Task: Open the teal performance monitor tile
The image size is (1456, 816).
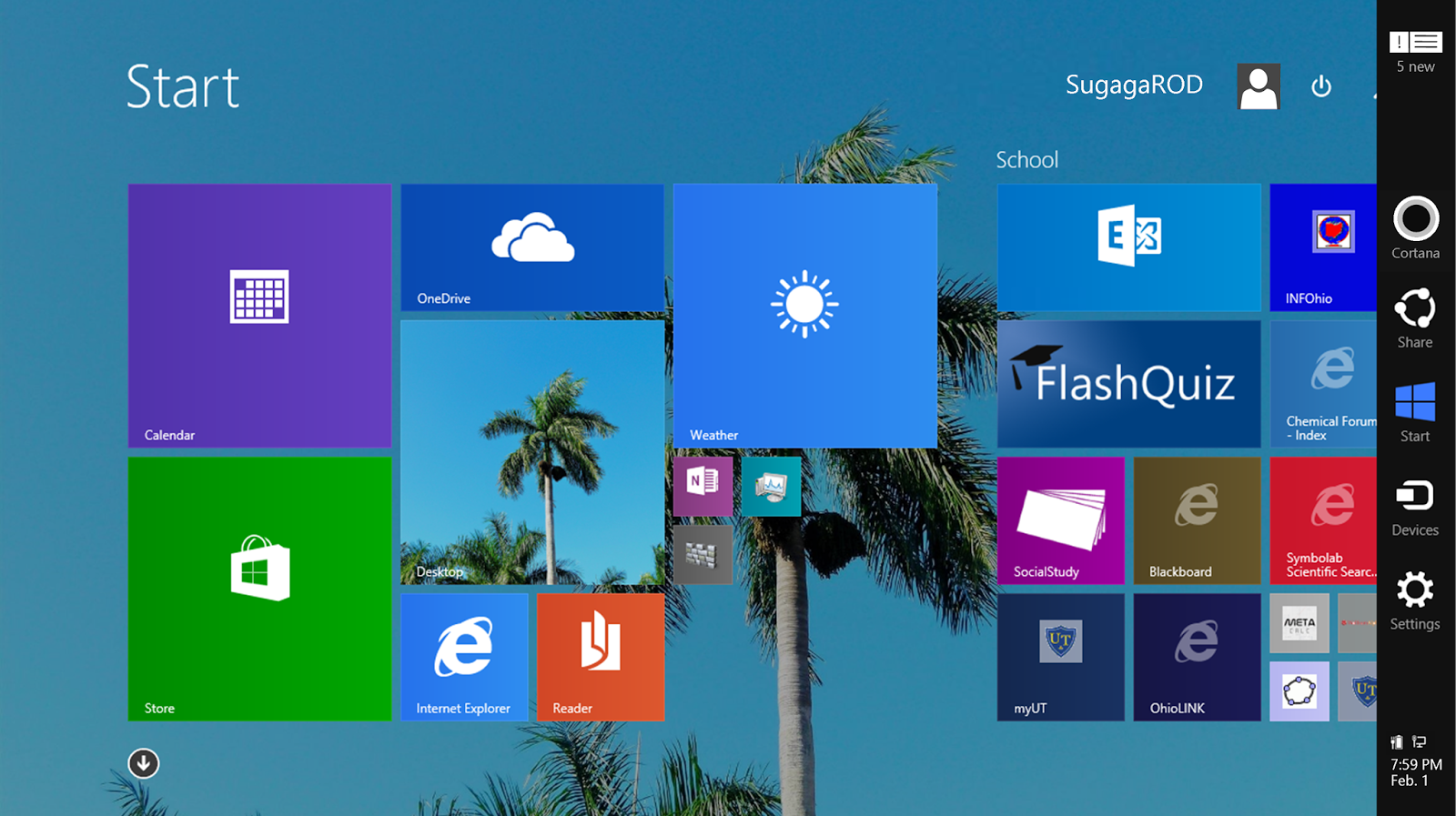Action: click(x=772, y=487)
